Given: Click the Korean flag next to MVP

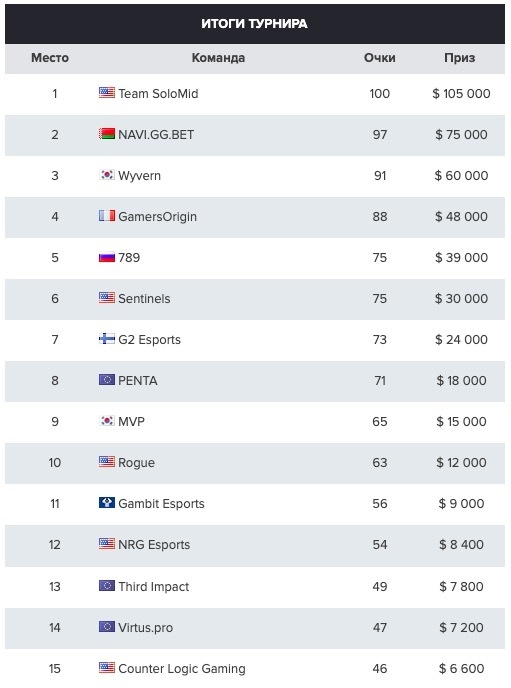Looking at the screenshot, I should (x=107, y=421).
